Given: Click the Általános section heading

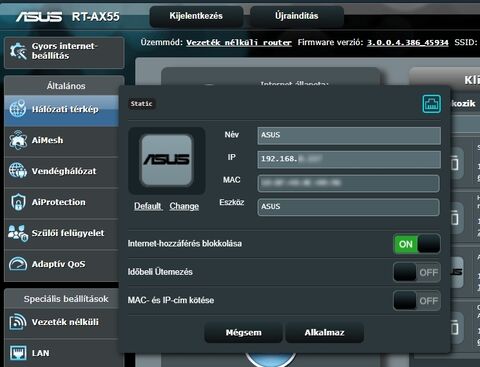Looking at the screenshot, I should (x=66, y=86).
